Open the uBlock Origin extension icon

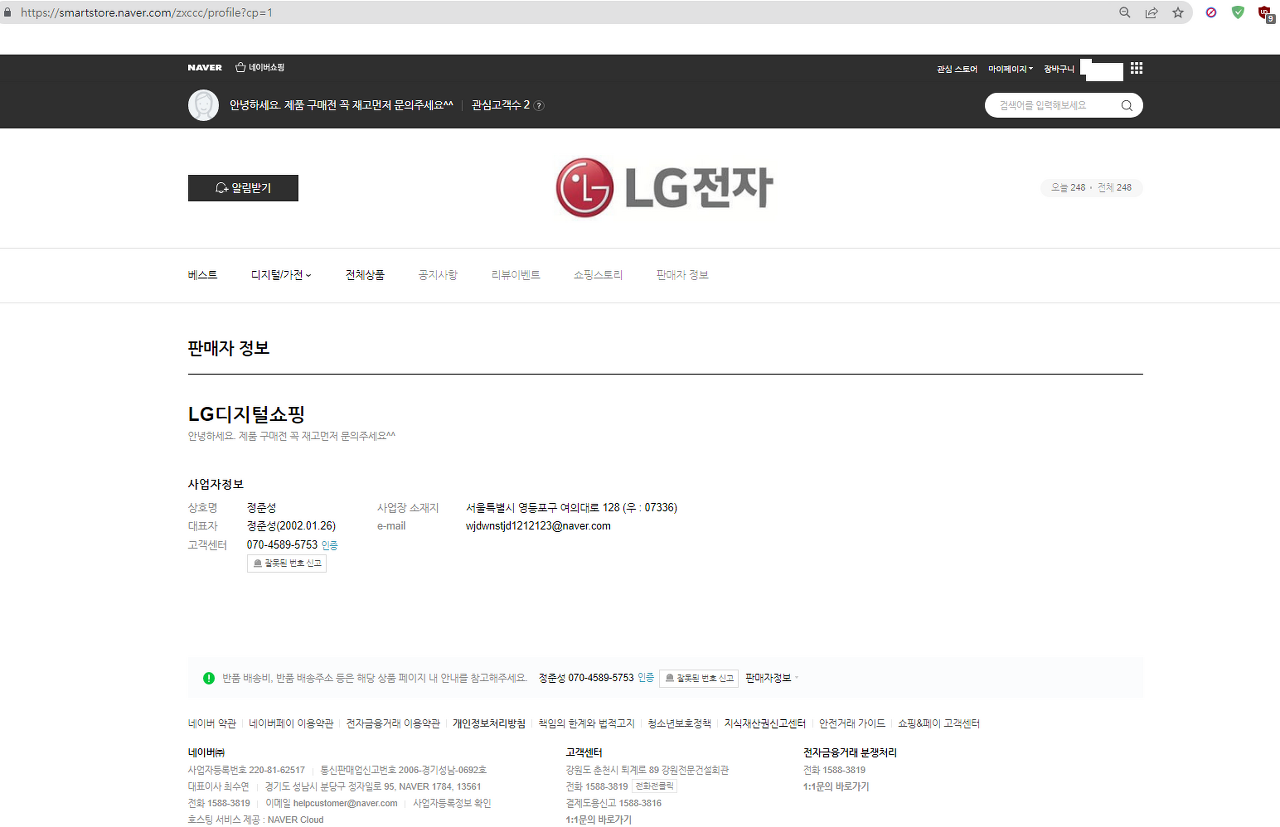1265,14
